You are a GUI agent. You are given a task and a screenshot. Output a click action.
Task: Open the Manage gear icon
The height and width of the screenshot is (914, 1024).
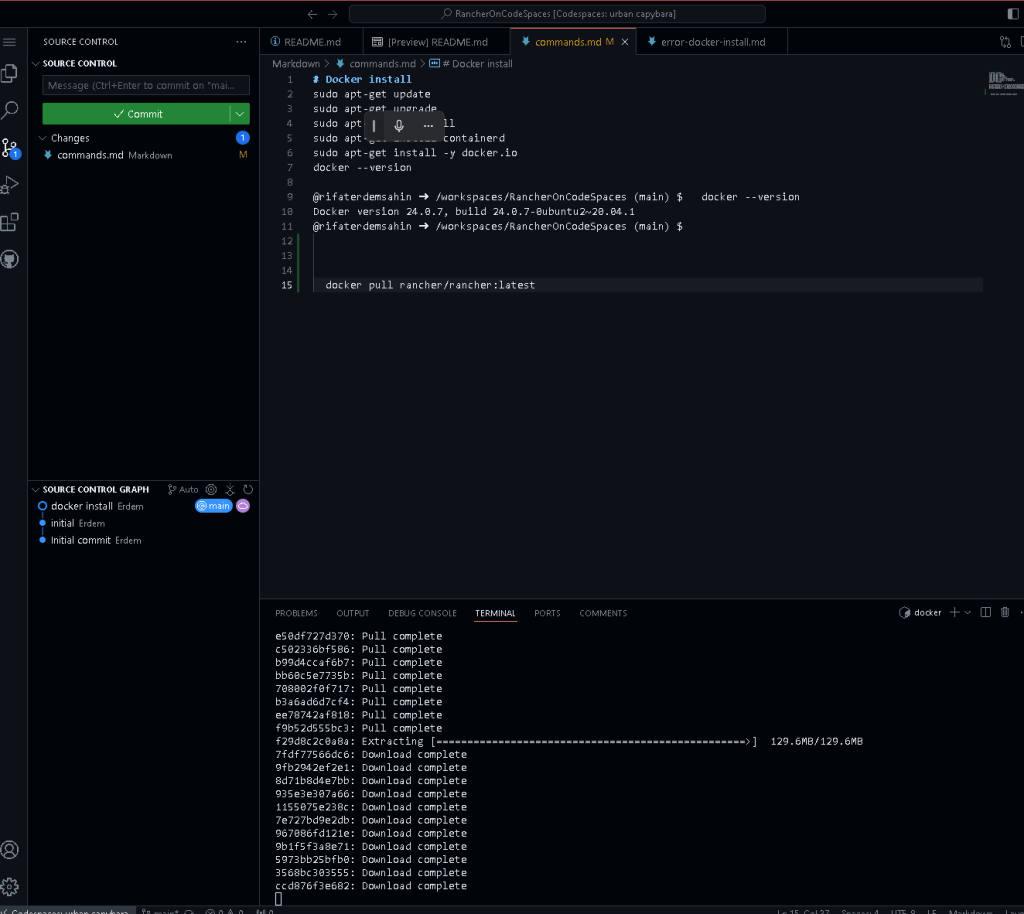(x=10, y=887)
